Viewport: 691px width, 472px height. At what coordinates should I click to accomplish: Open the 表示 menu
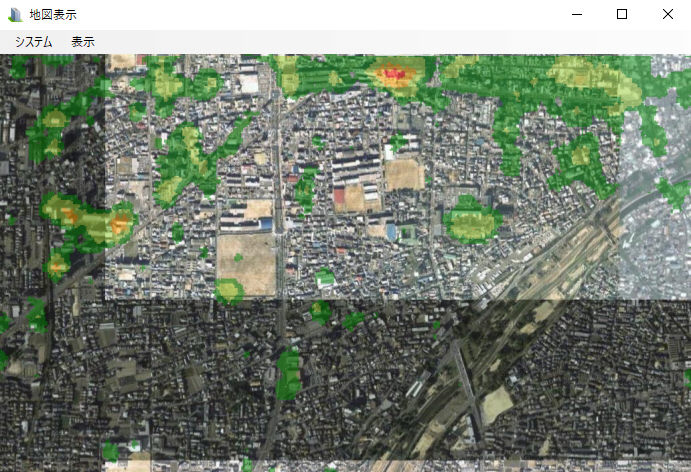pos(83,42)
